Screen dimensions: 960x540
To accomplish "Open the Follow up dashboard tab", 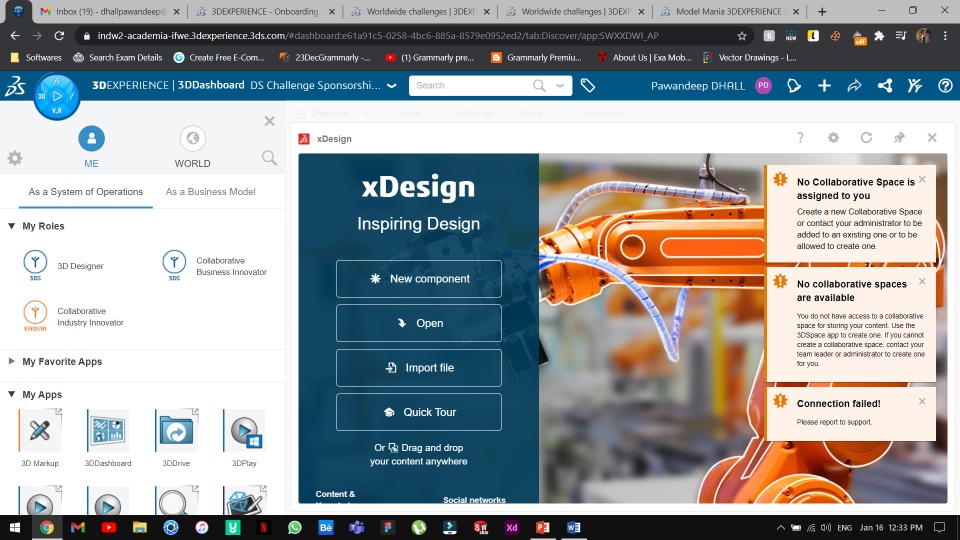I will [x=473, y=113].
